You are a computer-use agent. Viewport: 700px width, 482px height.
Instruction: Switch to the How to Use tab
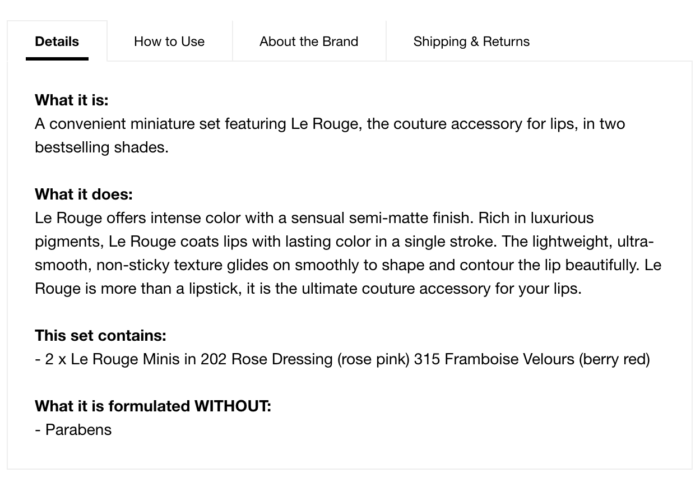click(x=169, y=41)
